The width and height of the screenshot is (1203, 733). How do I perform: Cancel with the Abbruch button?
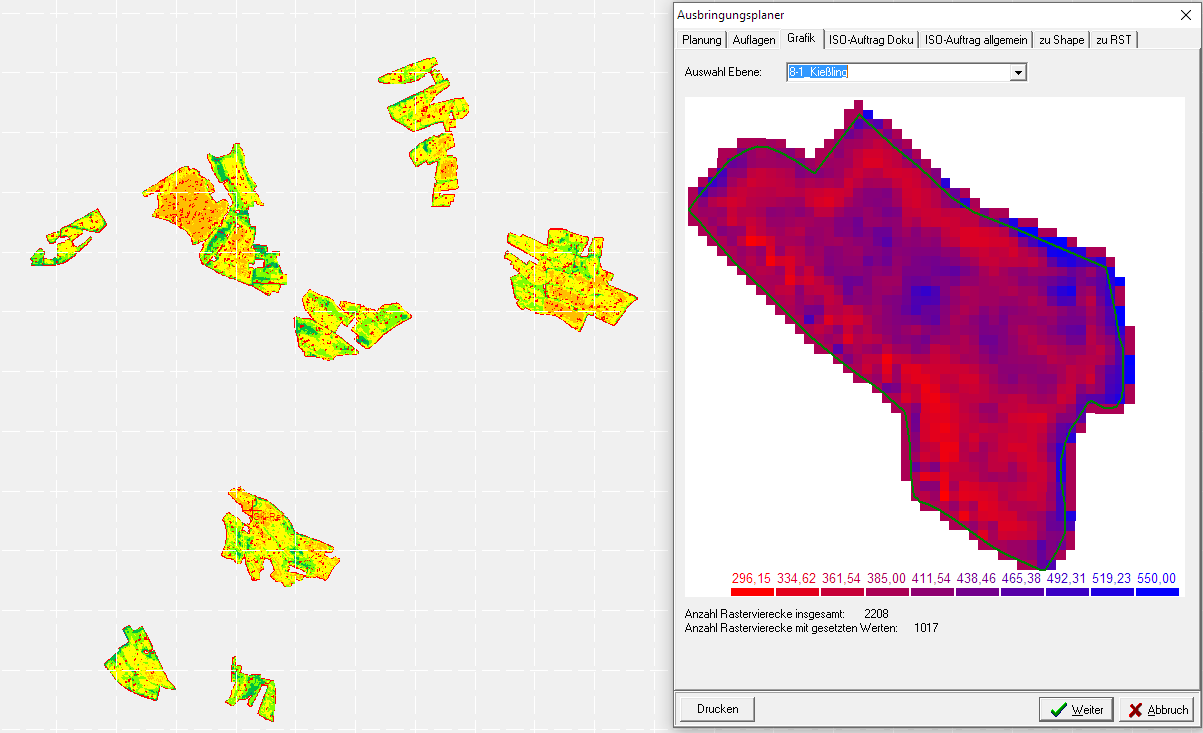pyautogui.click(x=1157, y=709)
